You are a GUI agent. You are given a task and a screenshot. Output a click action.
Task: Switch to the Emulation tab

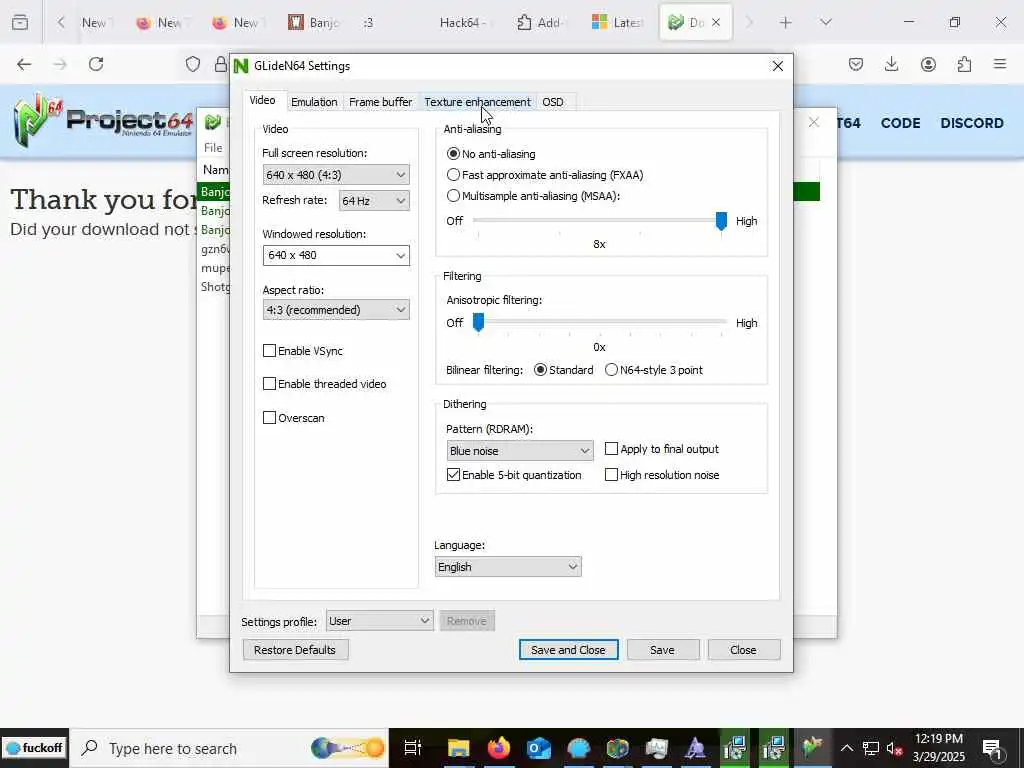tap(314, 102)
